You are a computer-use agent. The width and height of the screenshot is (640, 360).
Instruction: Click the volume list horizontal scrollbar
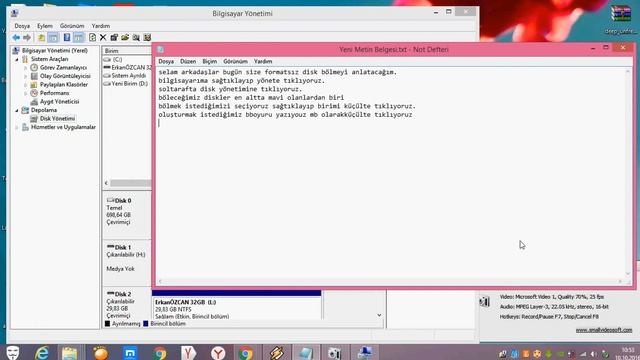point(130,183)
